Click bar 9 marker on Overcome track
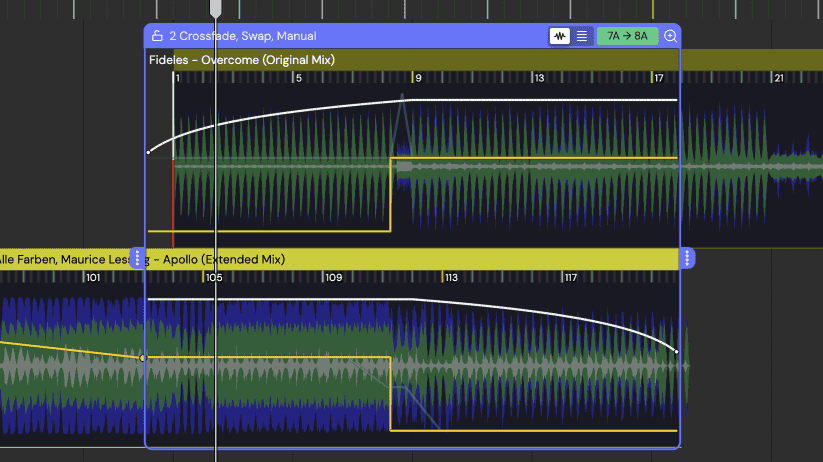823x462 pixels. pos(417,78)
